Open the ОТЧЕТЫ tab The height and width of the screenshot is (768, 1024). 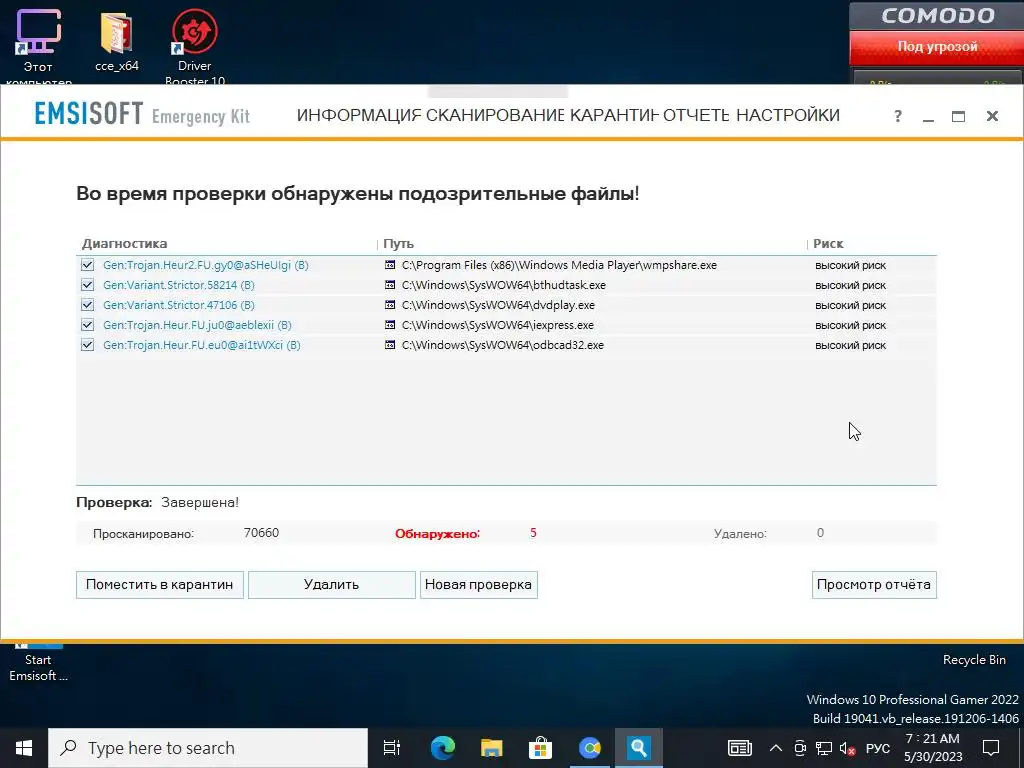coord(696,115)
